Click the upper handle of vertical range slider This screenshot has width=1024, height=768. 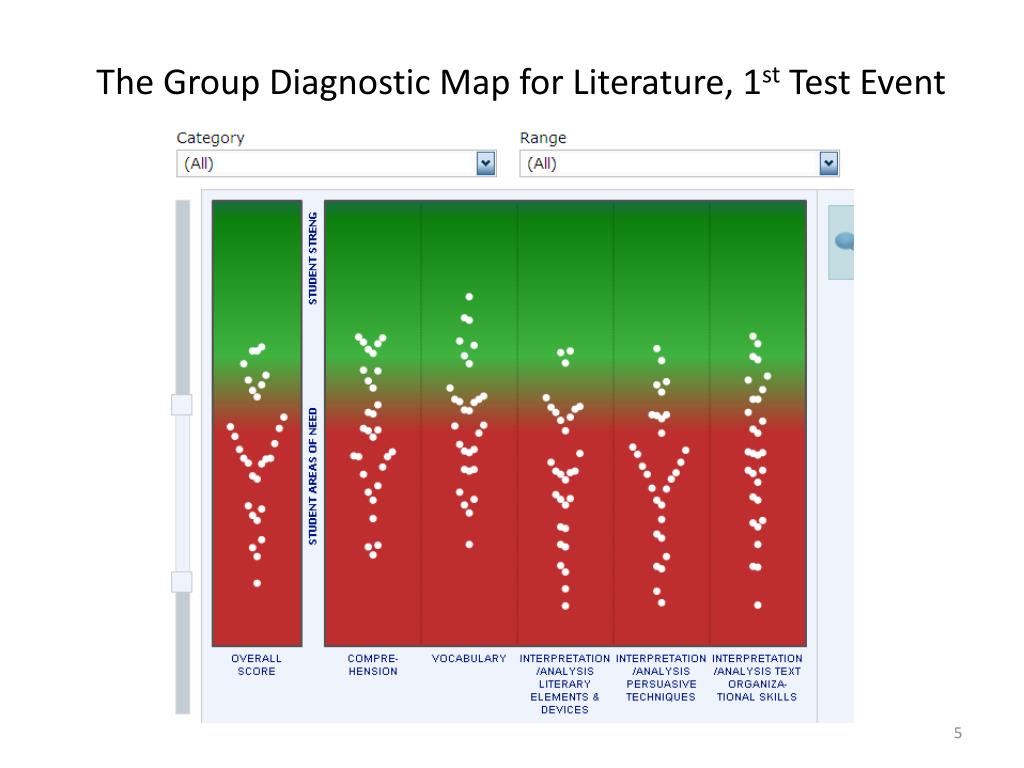pyautogui.click(x=182, y=405)
